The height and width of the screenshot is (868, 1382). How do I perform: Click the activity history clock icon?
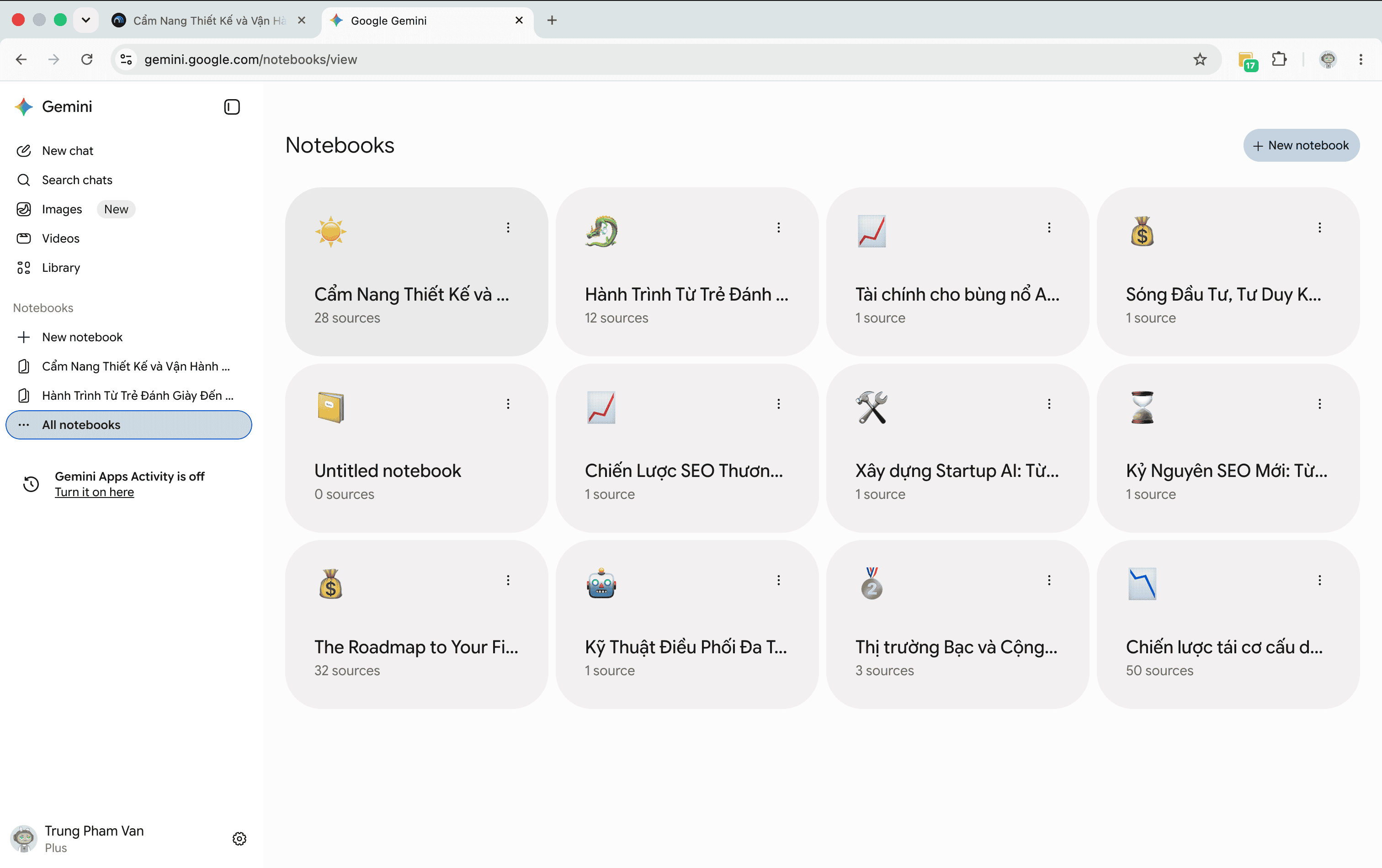pos(31,484)
